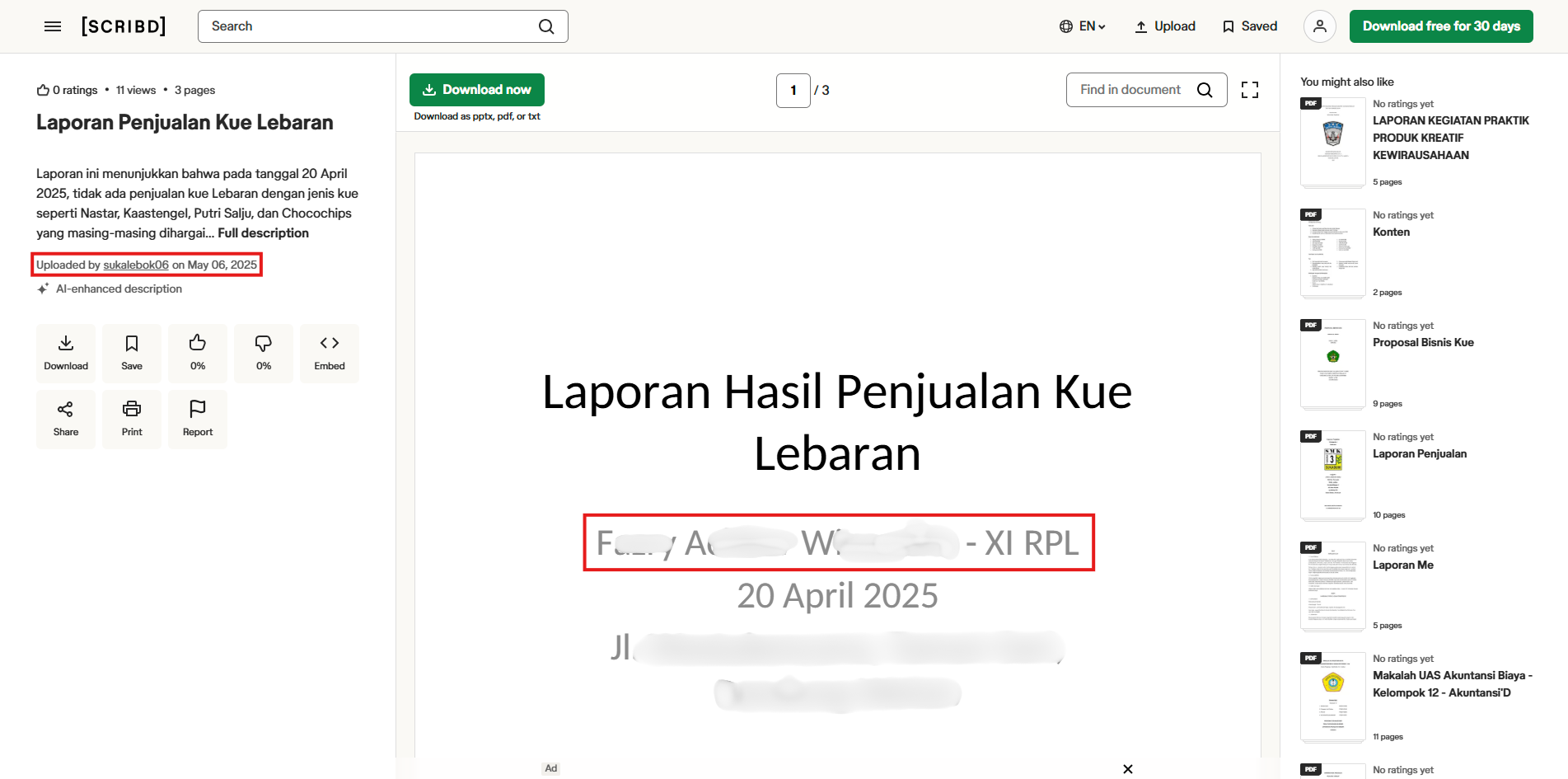
Task: Open the Upload page
Action: [x=1165, y=26]
